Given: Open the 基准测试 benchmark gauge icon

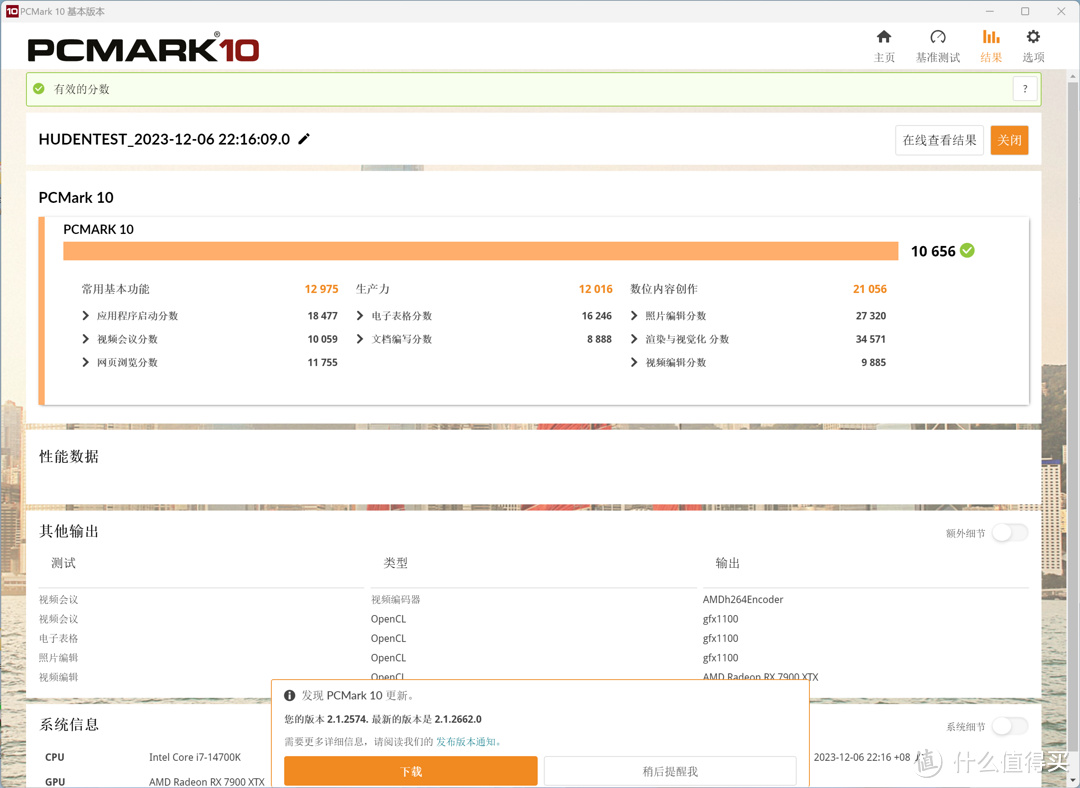Looking at the screenshot, I should [x=937, y=37].
